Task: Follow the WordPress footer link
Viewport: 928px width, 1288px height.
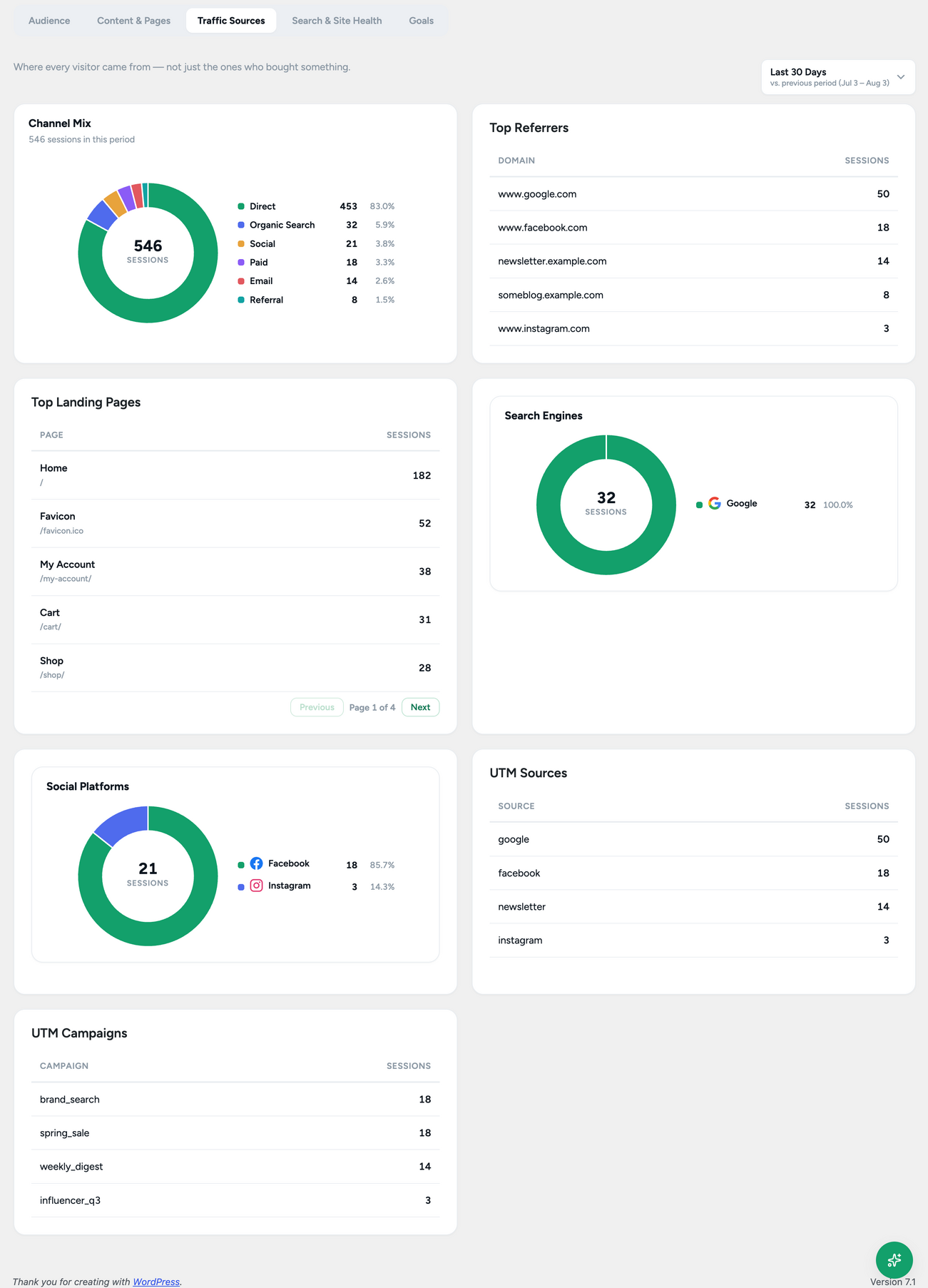Action: point(156,1282)
